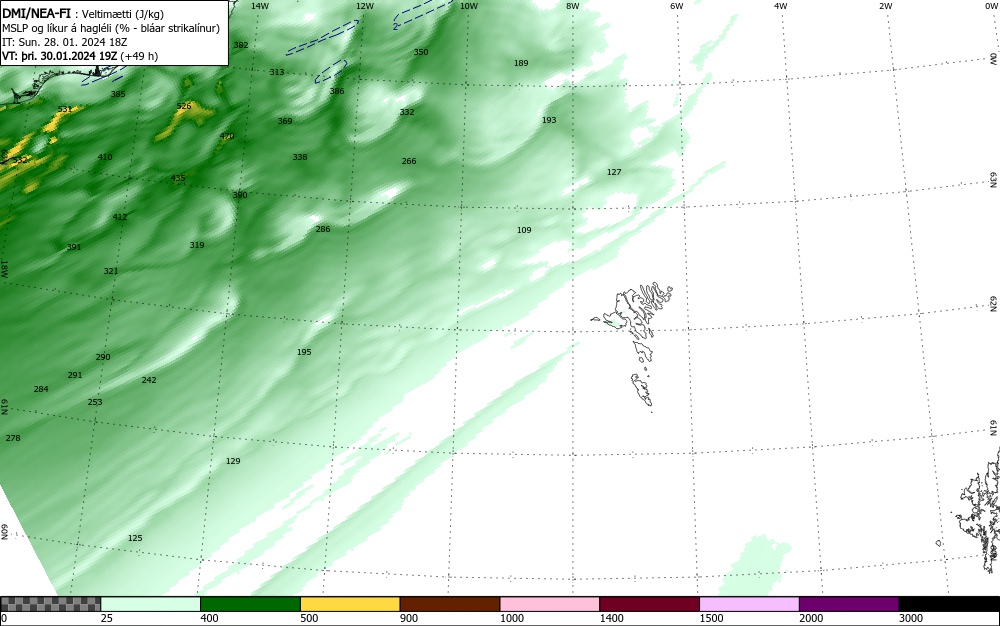Click the CAPE value 435
Image resolution: width=1000 pixels, height=626 pixels.
point(178,178)
